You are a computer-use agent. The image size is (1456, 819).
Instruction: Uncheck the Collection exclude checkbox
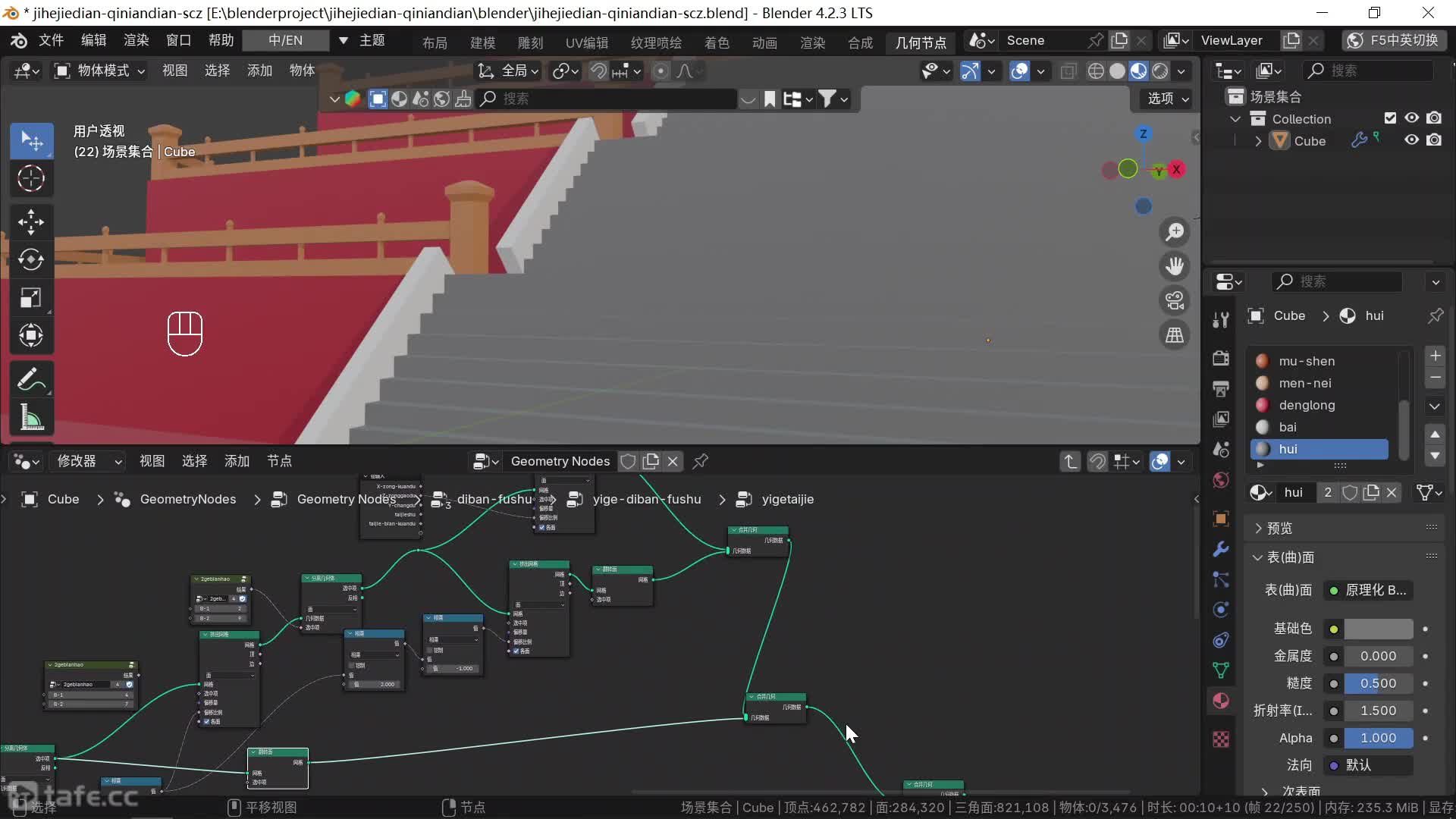point(1390,118)
